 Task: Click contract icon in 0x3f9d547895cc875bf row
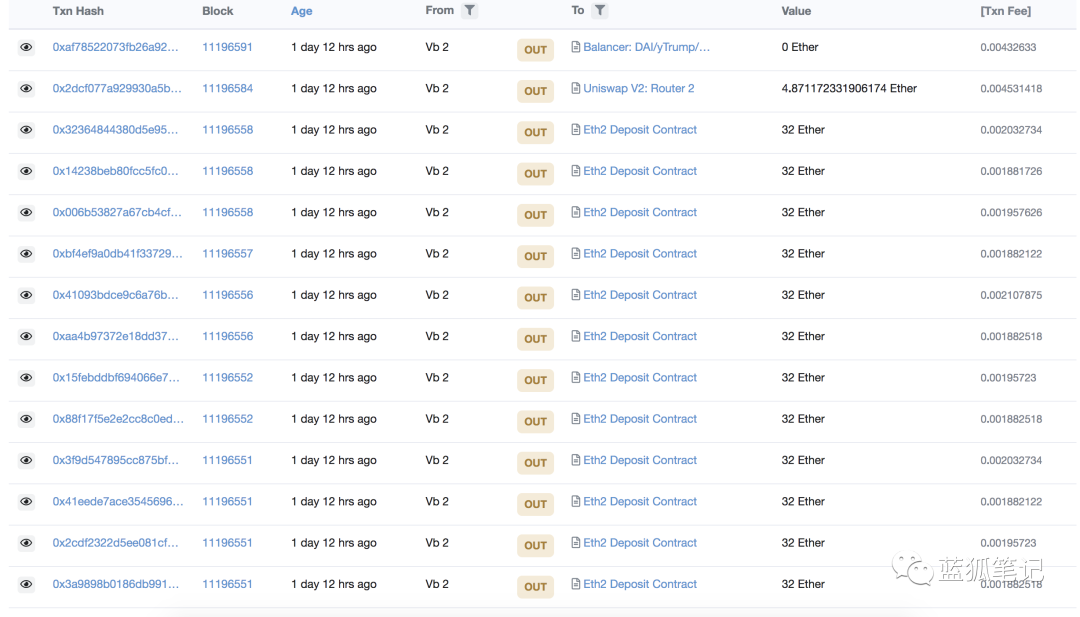575,460
